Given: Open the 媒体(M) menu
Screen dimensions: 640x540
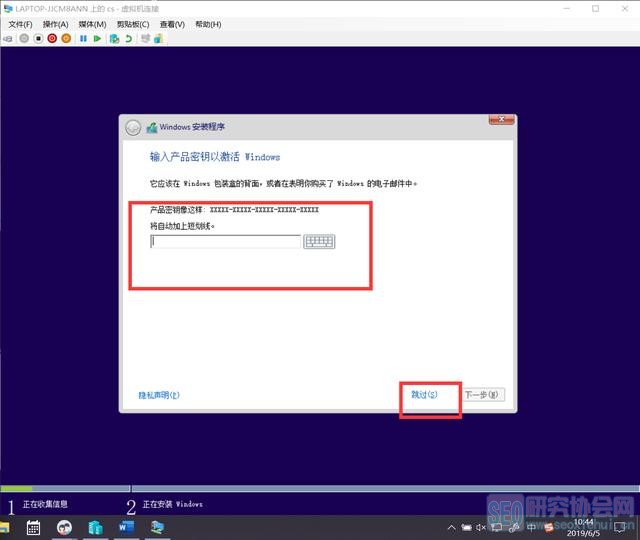Looking at the screenshot, I should point(92,24).
